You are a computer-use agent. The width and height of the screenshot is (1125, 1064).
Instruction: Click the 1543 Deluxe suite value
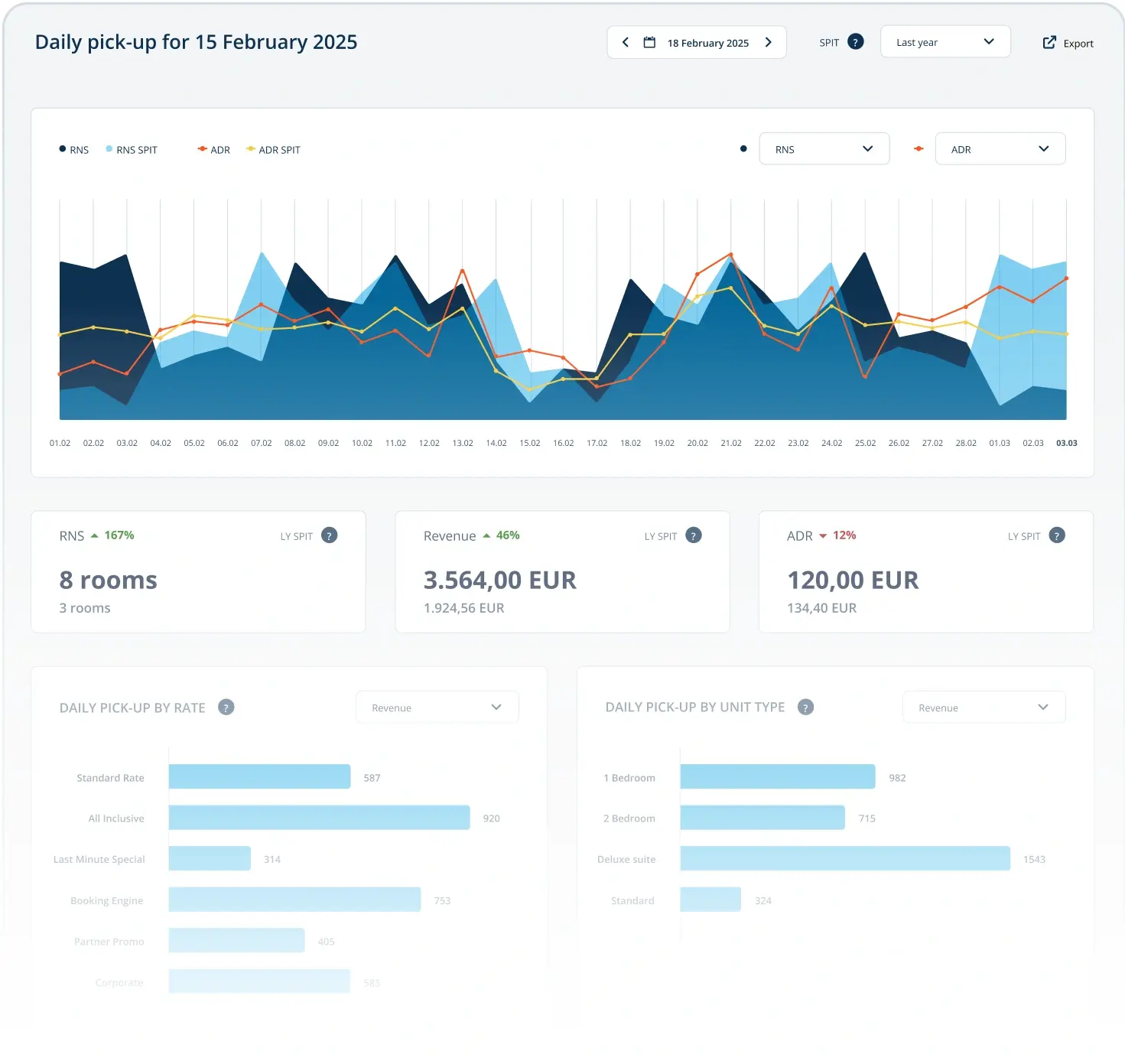pos(1034,859)
